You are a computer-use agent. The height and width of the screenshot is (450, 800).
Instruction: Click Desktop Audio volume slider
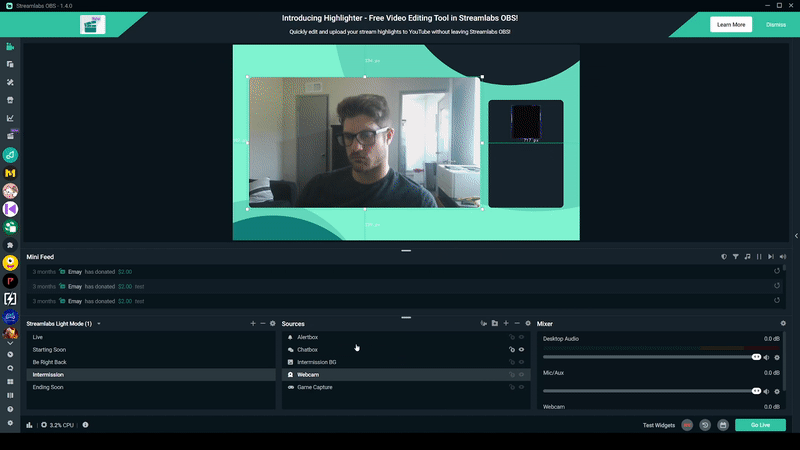coord(652,357)
